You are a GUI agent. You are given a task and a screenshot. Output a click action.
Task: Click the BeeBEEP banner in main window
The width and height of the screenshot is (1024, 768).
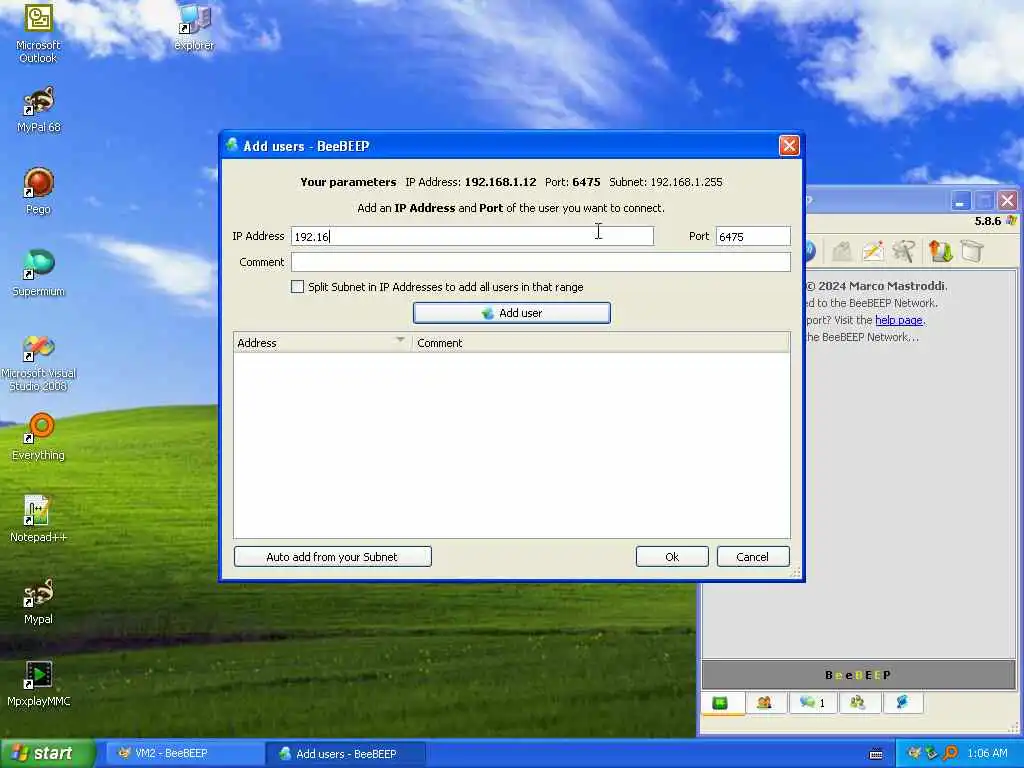[x=858, y=675]
